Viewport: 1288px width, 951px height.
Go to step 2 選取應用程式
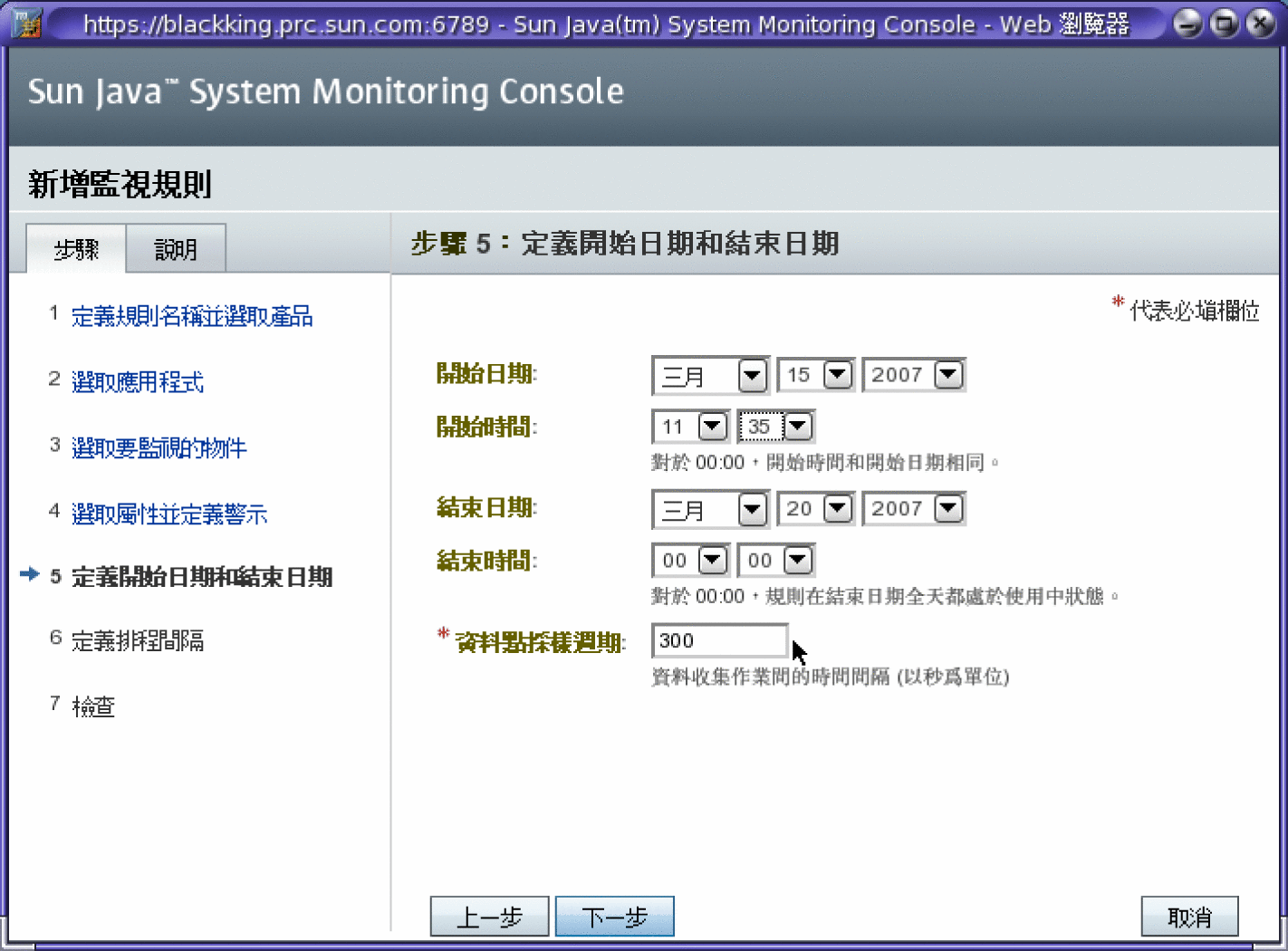pyautogui.click(x=138, y=382)
